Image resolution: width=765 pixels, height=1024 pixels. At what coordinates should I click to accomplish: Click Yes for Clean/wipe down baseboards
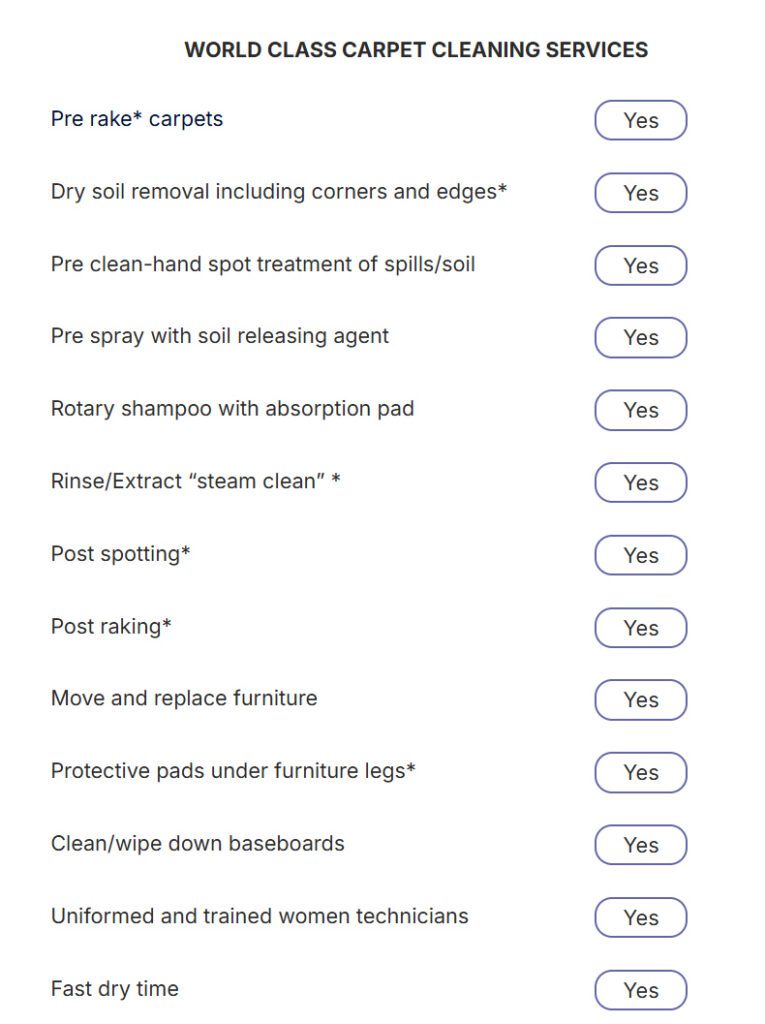[x=640, y=845]
